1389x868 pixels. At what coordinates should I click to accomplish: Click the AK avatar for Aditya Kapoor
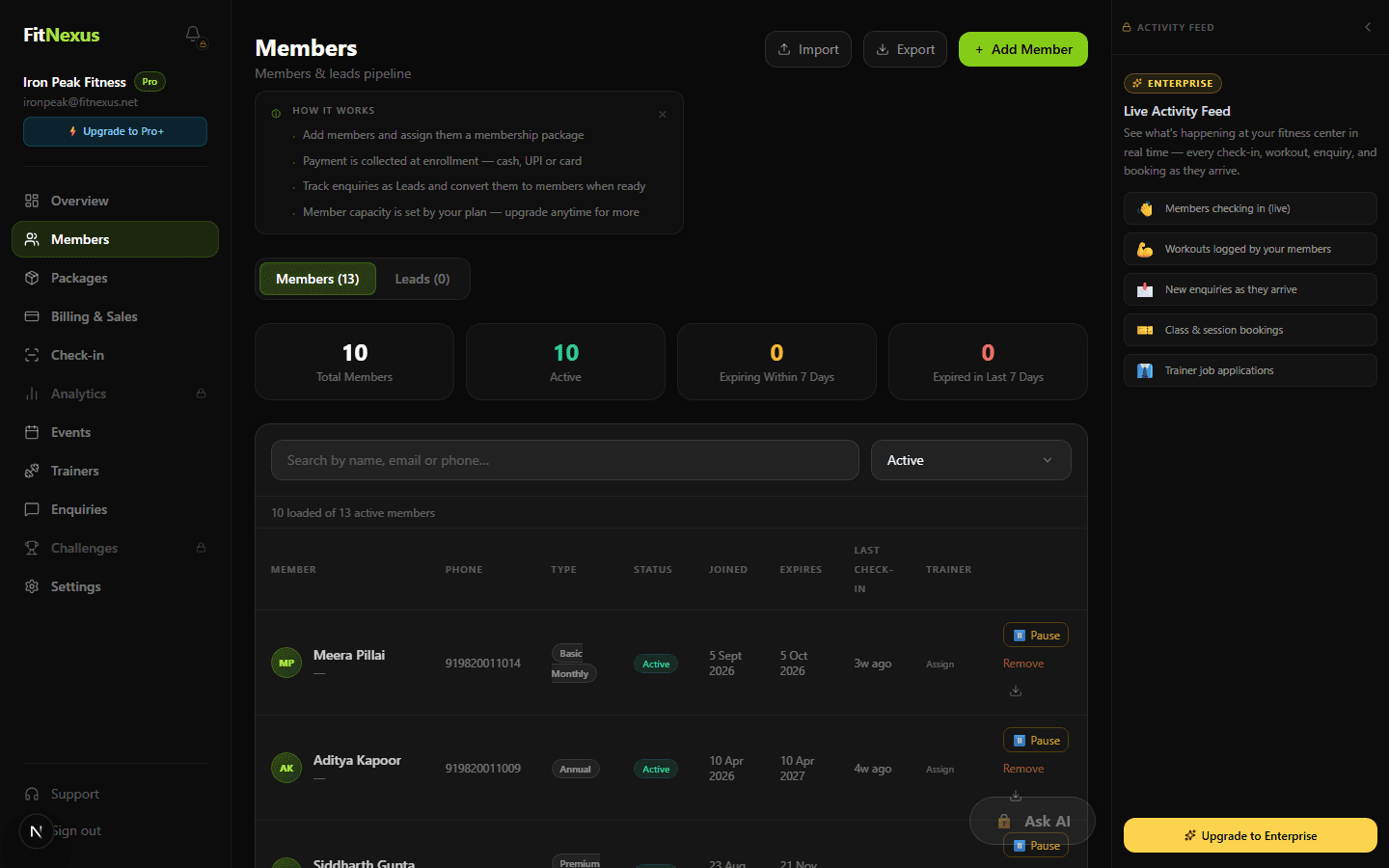(x=286, y=768)
